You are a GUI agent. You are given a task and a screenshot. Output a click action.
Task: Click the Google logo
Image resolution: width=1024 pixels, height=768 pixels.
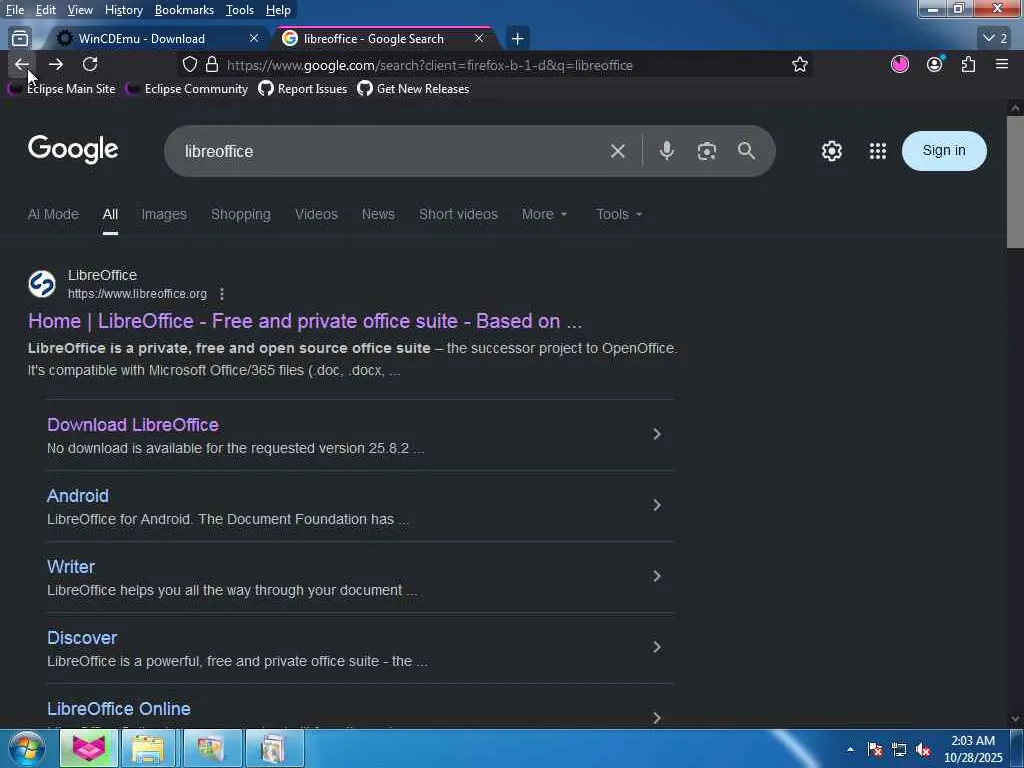pos(73,150)
